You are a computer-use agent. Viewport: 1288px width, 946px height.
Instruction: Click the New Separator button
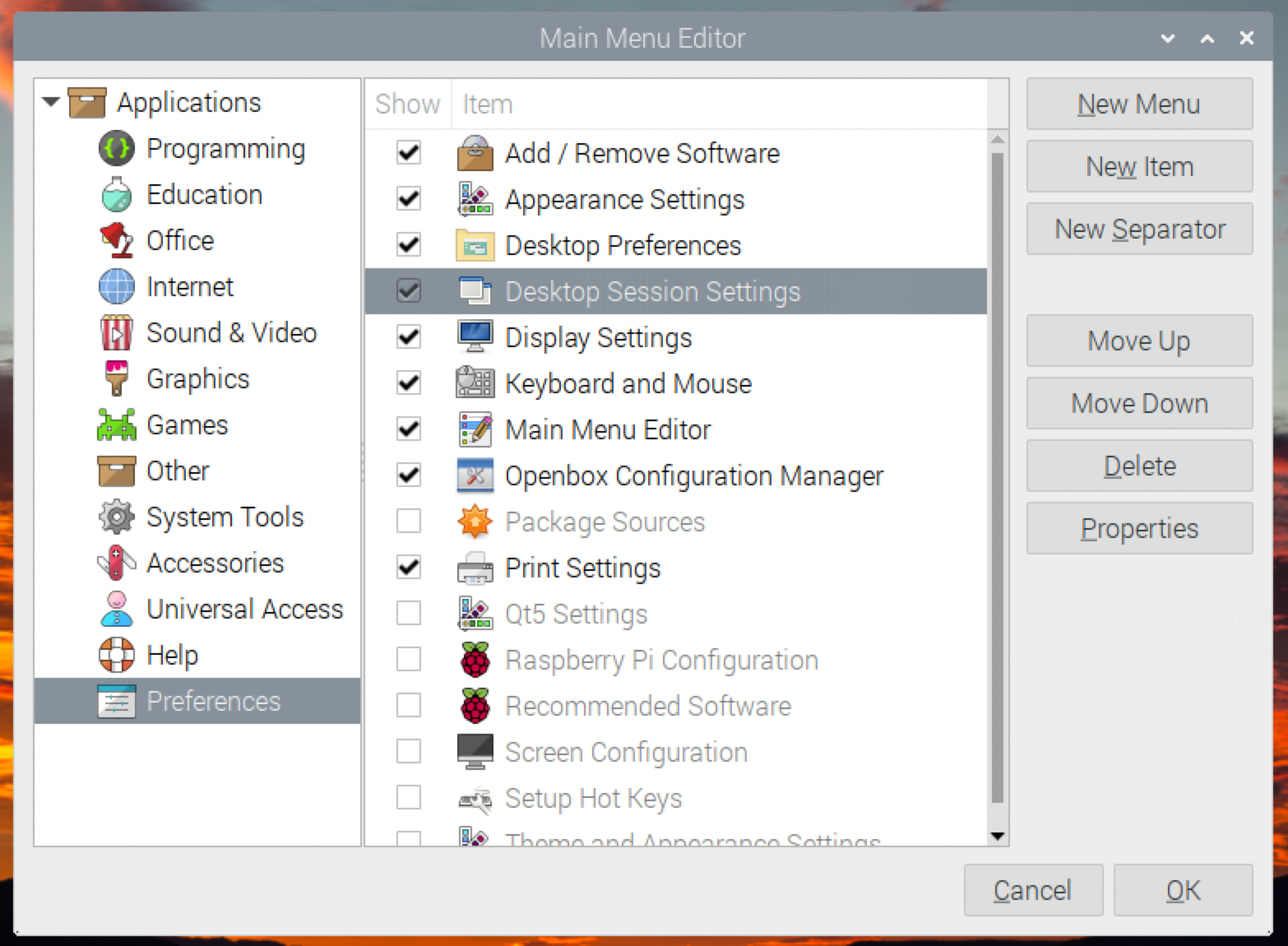[x=1139, y=229]
